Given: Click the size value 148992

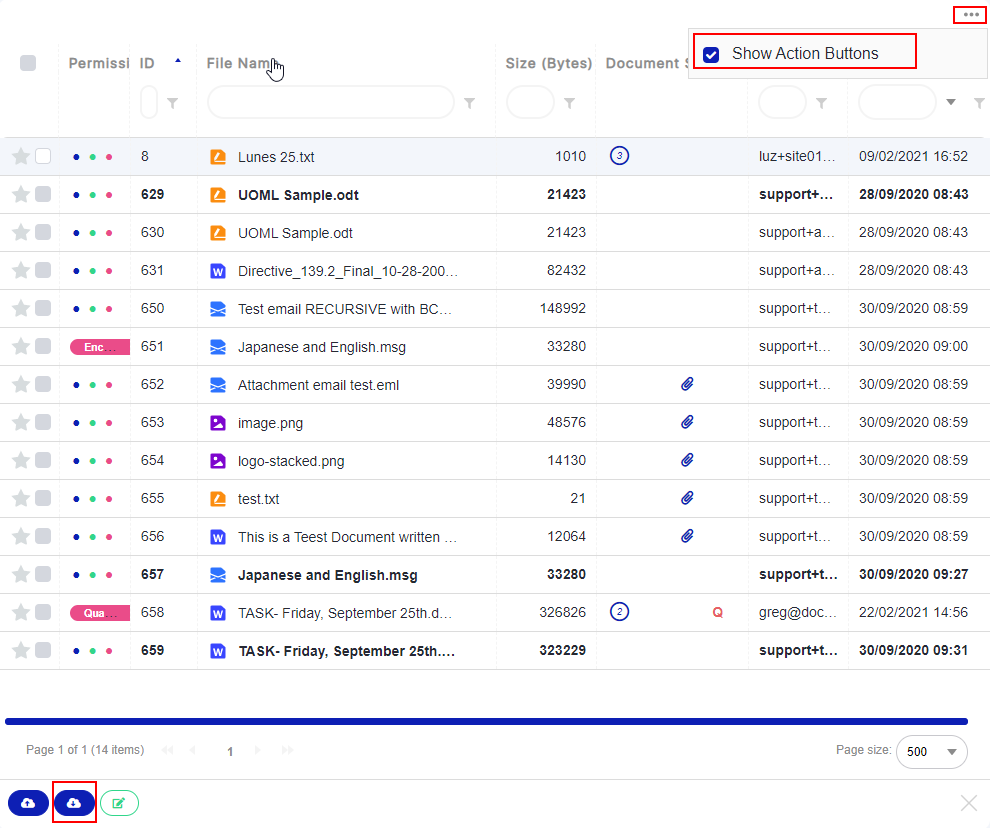Looking at the screenshot, I should [563, 308].
